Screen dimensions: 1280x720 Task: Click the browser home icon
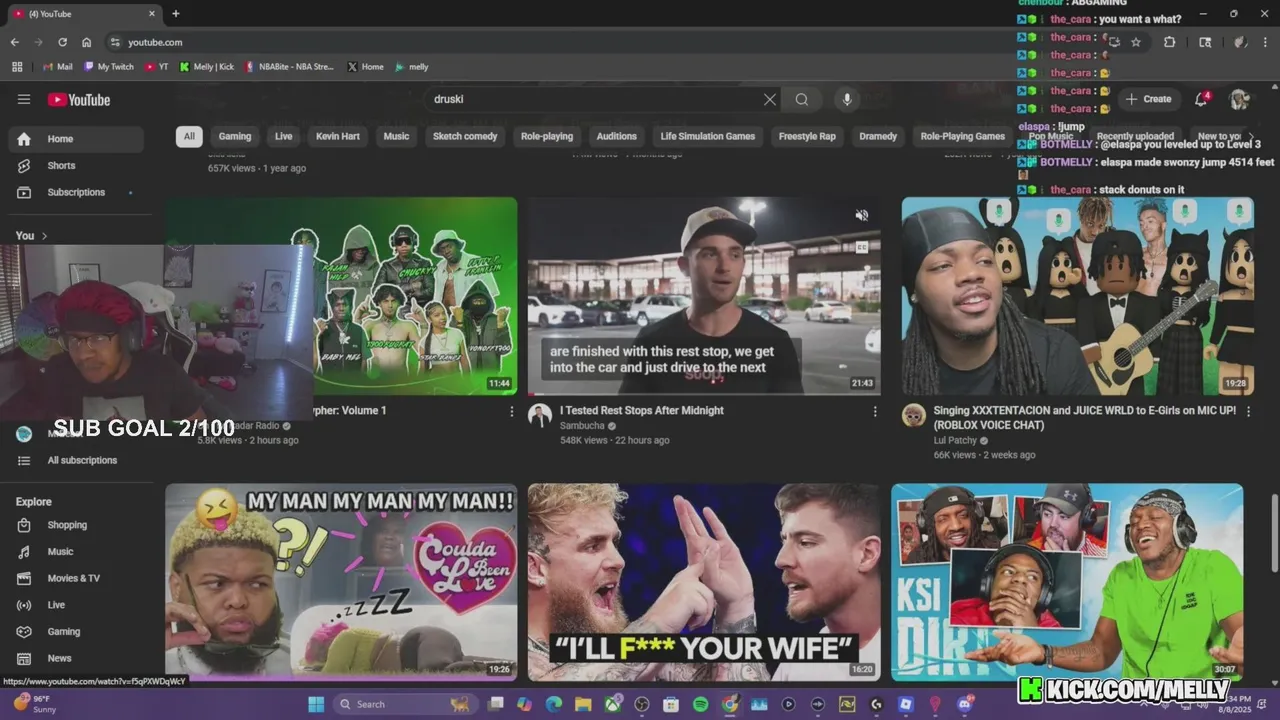click(x=87, y=42)
